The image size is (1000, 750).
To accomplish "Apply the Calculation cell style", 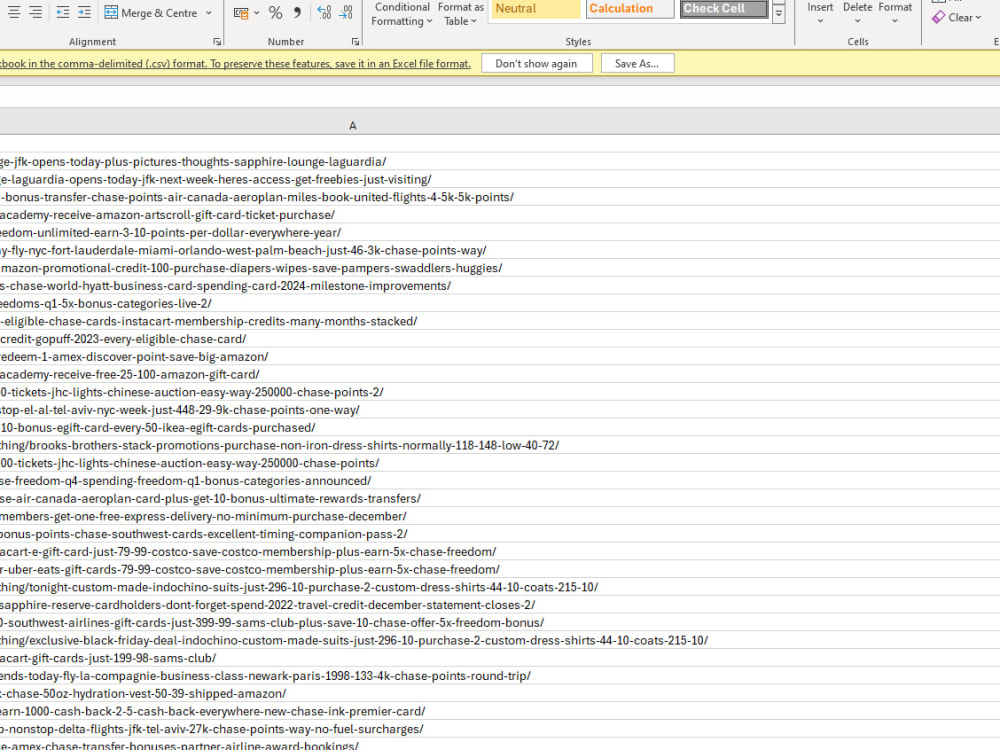I will (x=629, y=9).
